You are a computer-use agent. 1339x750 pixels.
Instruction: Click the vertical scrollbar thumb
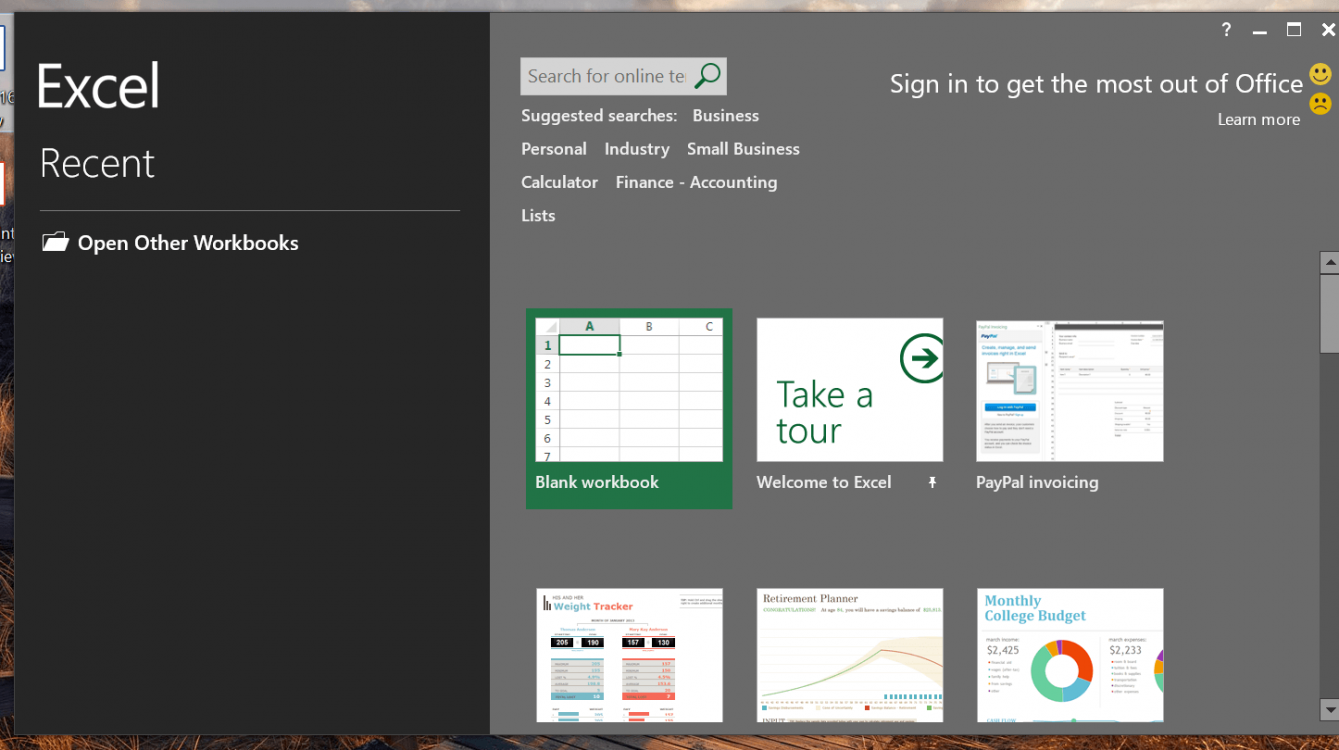(x=1329, y=313)
